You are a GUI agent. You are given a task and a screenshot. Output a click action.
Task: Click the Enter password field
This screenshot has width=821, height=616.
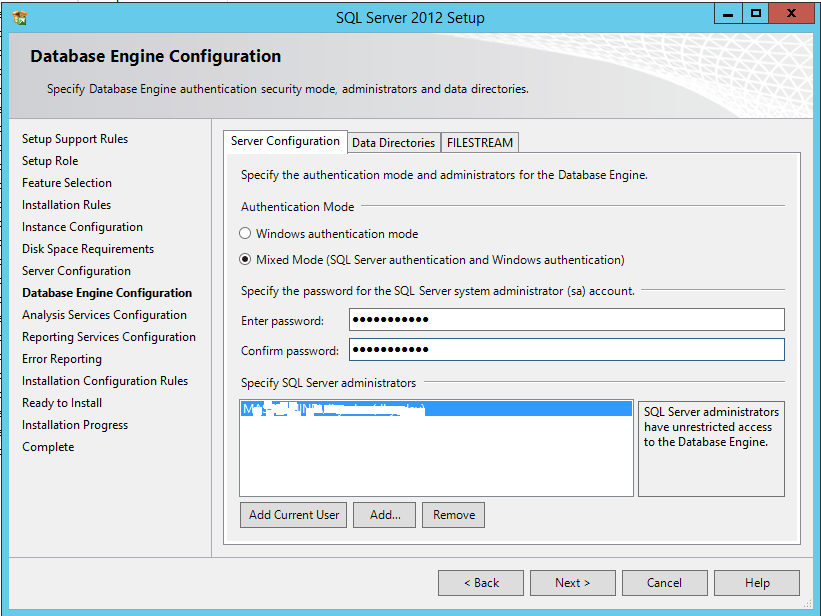pyautogui.click(x=566, y=320)
